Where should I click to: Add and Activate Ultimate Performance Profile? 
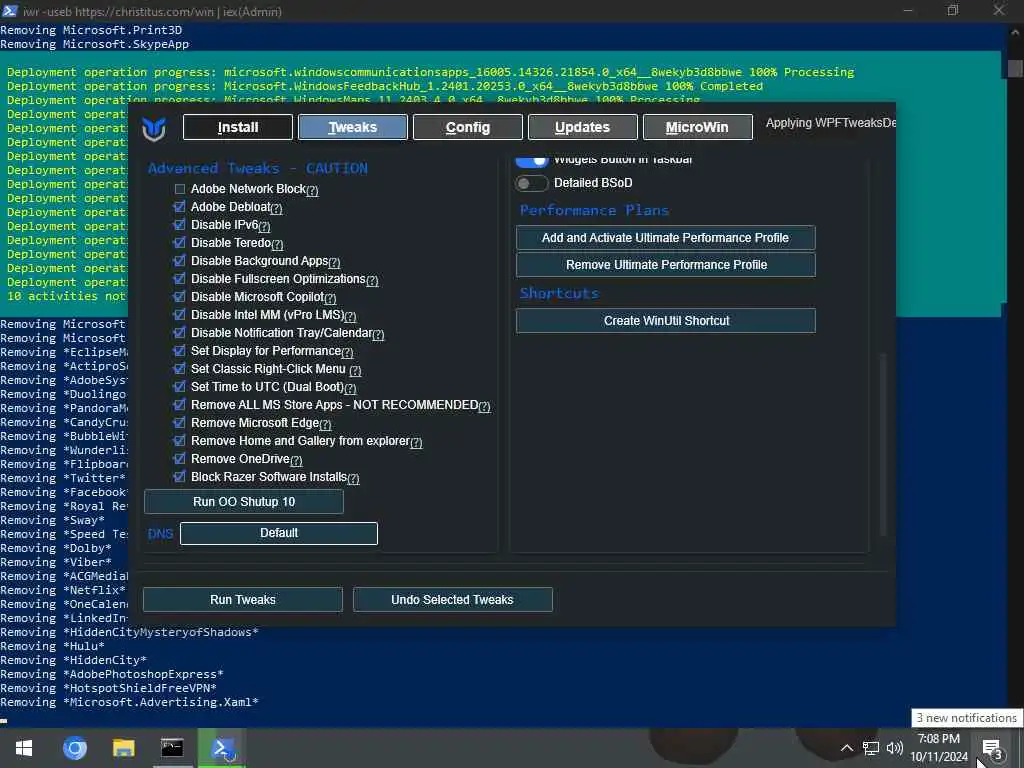coord(665,238)
